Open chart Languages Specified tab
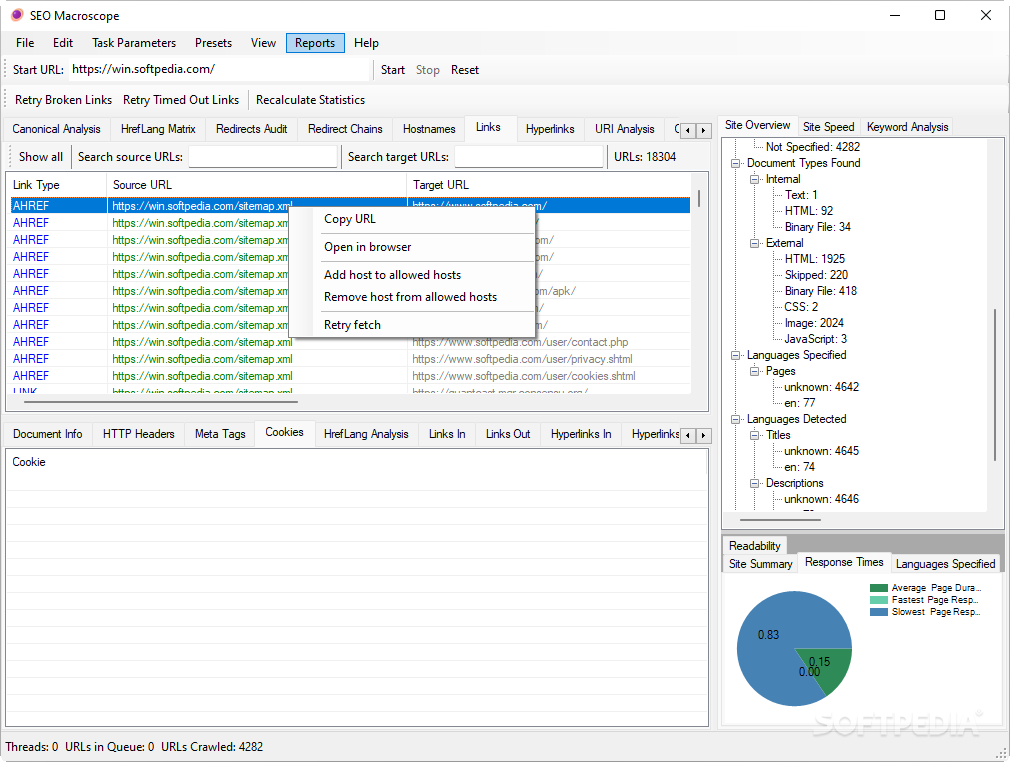 945,564
